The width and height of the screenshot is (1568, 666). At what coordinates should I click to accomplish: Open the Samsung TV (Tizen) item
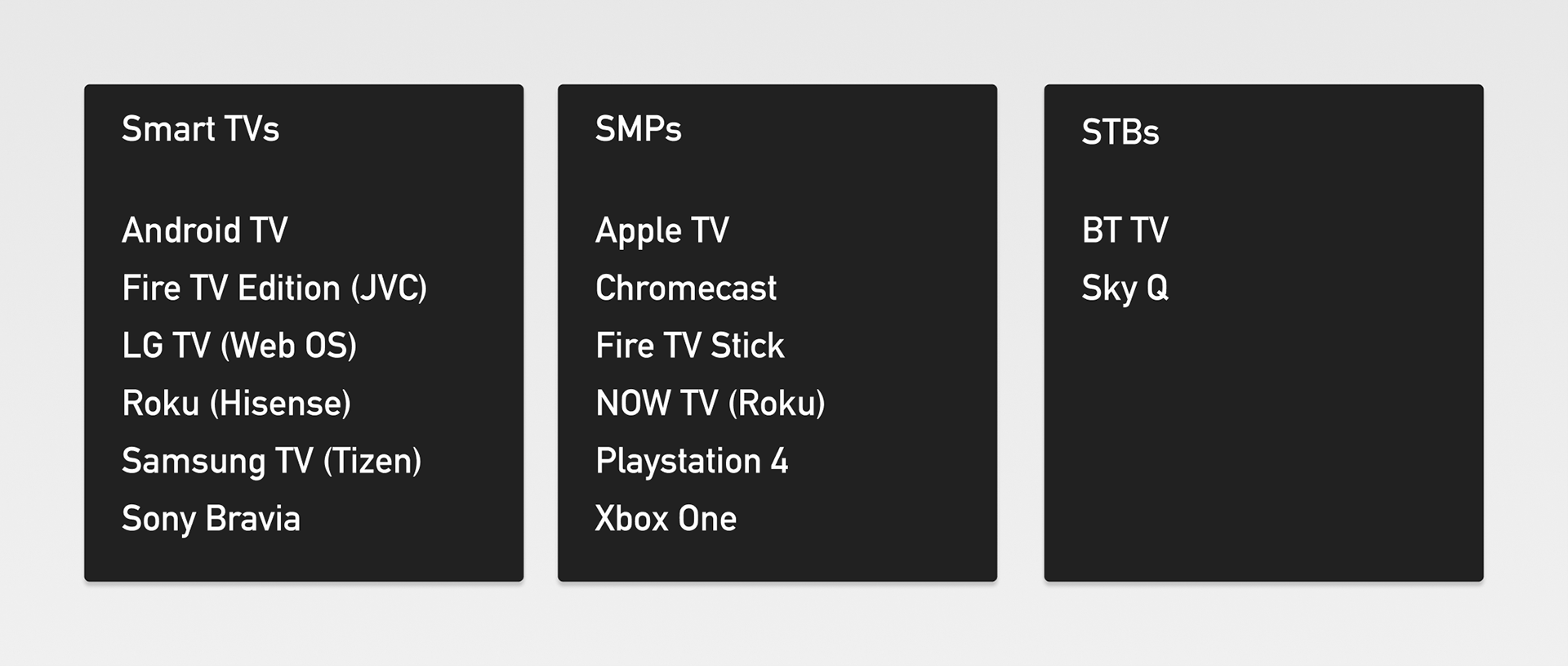tap(271, 462)
